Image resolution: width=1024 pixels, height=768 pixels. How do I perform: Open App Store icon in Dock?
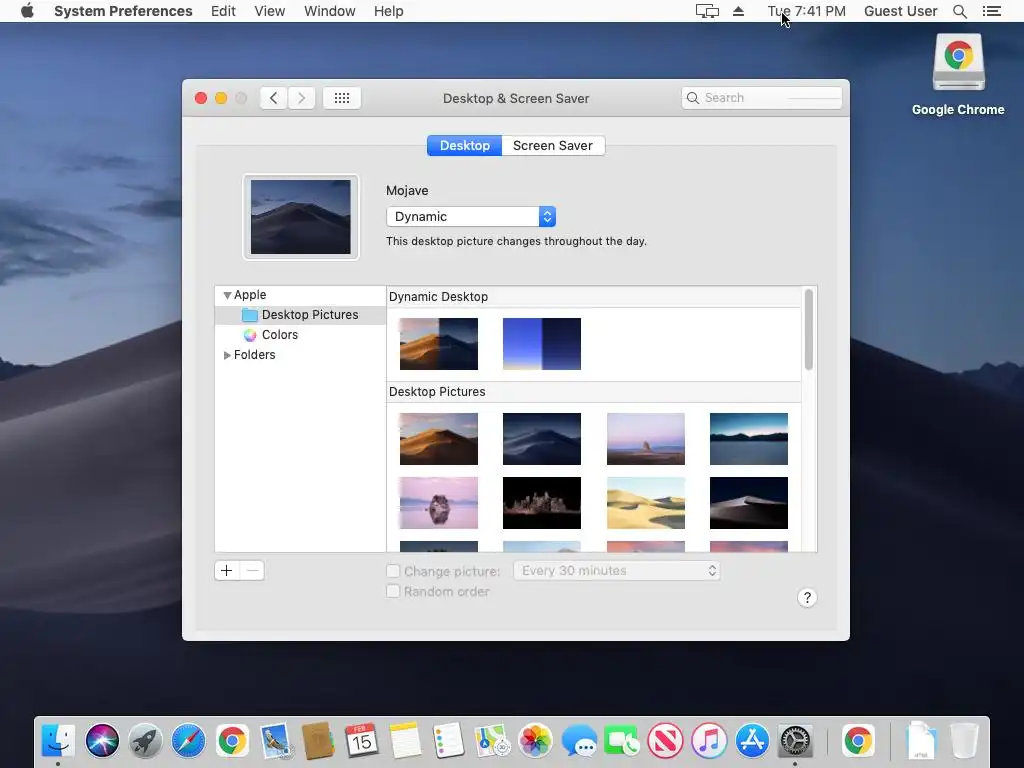pos(752,741)
